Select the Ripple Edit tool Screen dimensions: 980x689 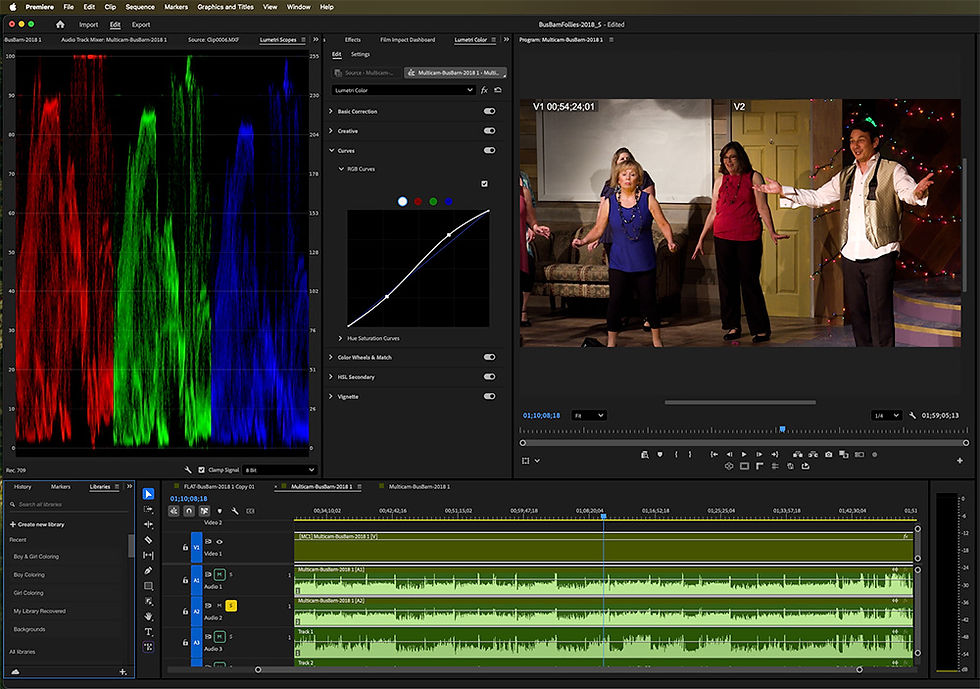coord(148,525)
